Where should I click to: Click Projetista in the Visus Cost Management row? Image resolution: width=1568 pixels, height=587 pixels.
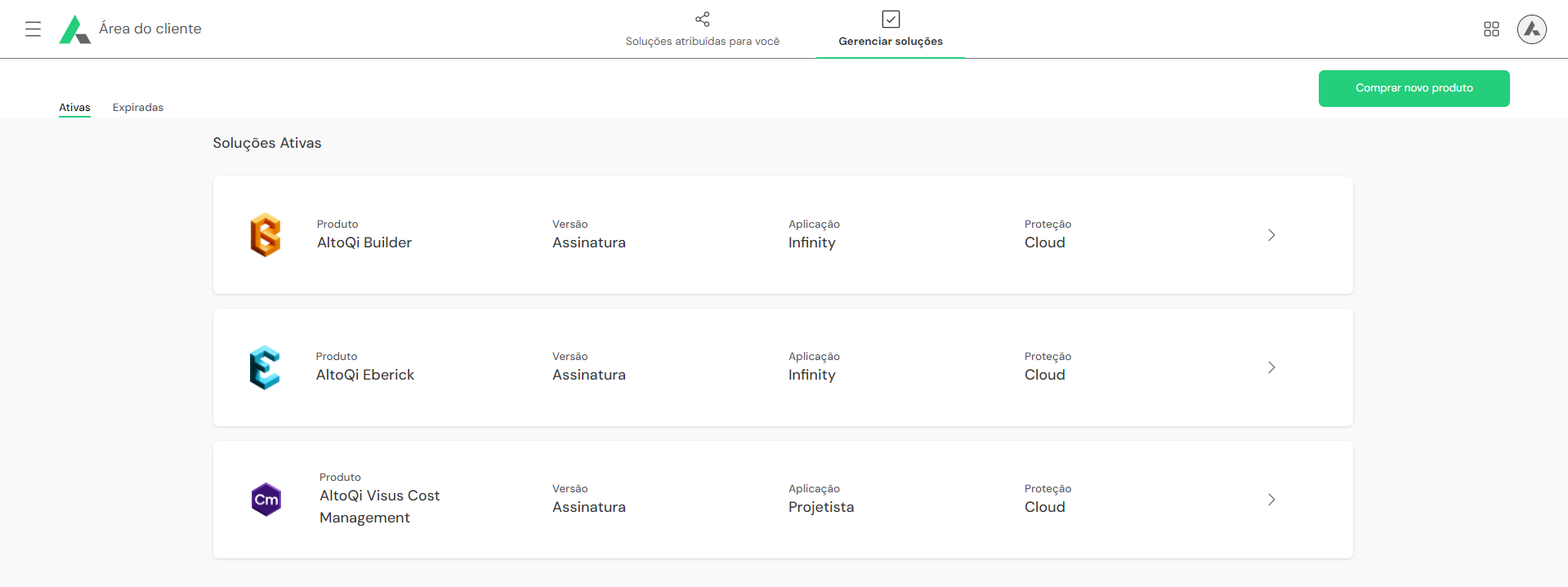[821, 507]
